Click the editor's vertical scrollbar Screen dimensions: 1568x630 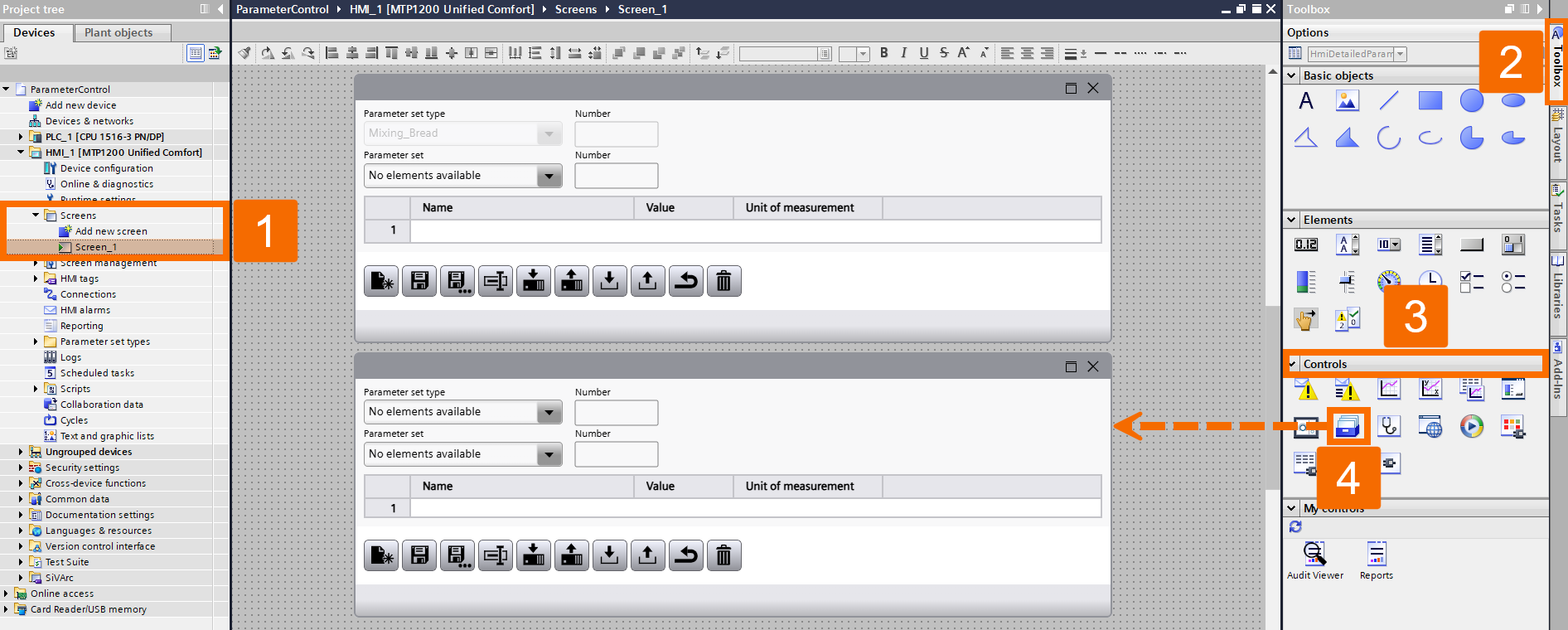[1273, 398]
